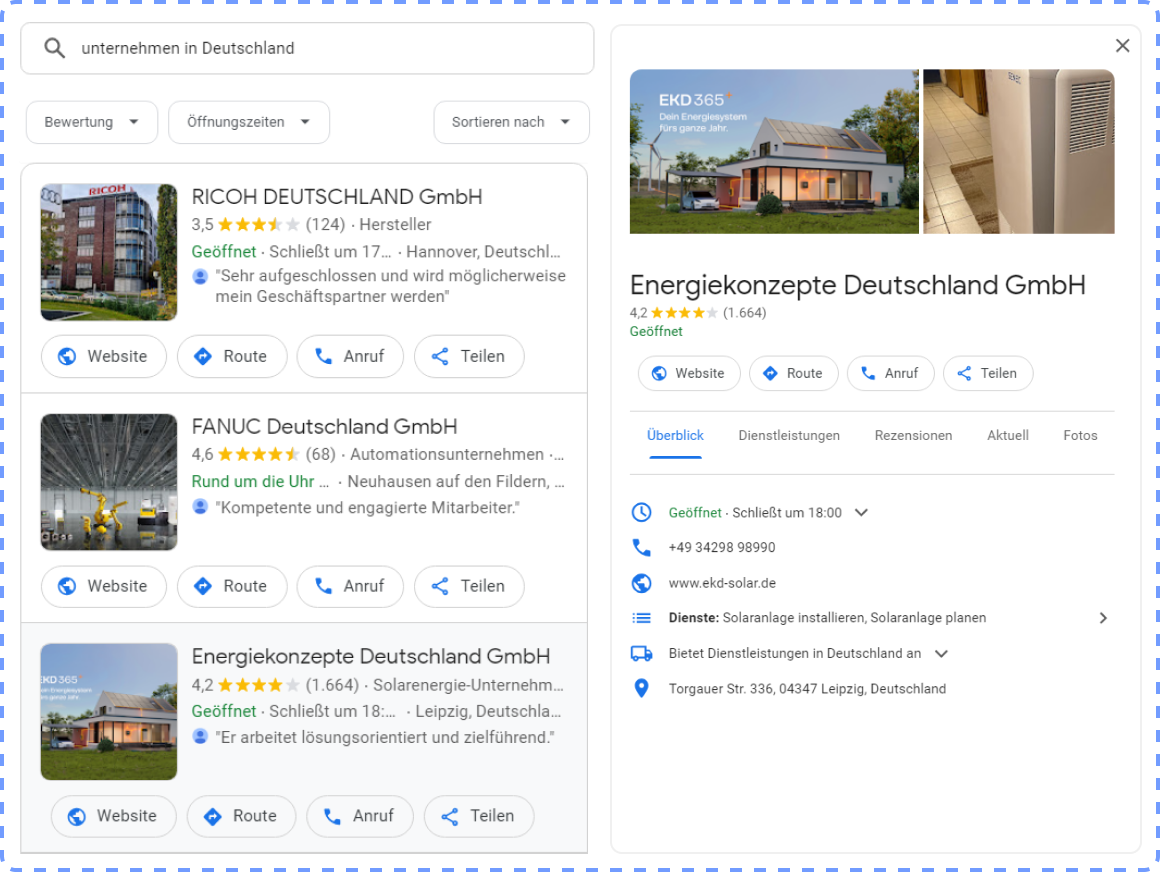Expand Dienste list with right chevron

(1103, 618)
